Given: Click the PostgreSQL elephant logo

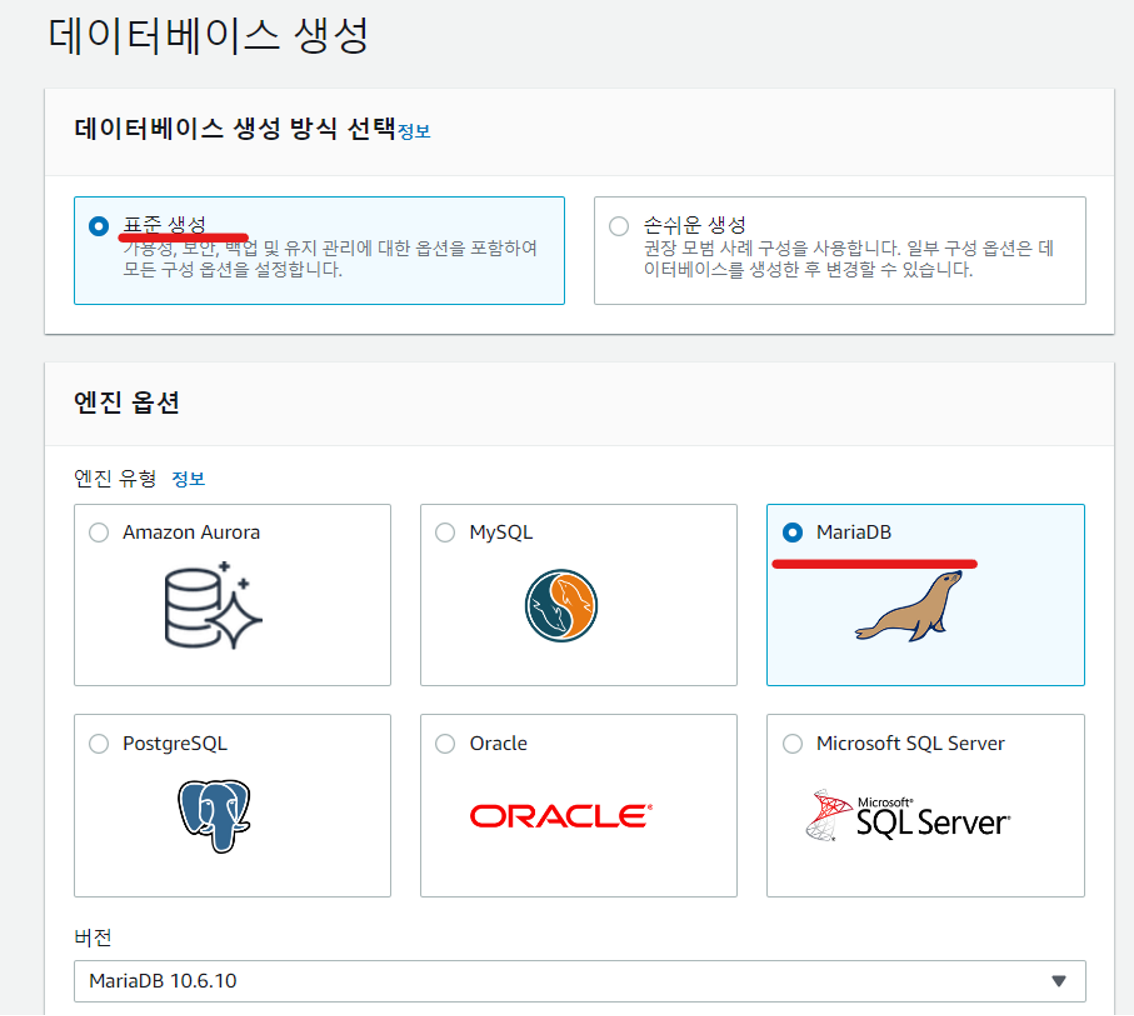Looking at the screenshot, I should point(214,816).
